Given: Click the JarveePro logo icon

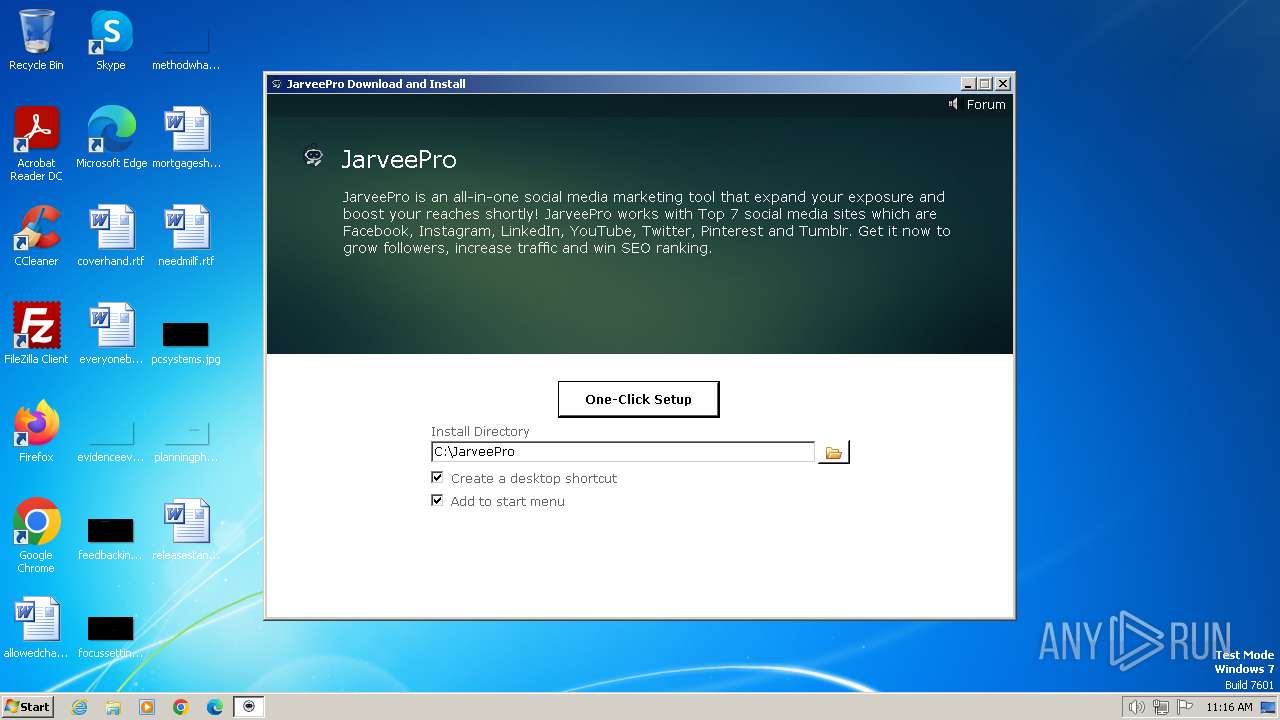Looking at the screenshot, I should (314, 157).
